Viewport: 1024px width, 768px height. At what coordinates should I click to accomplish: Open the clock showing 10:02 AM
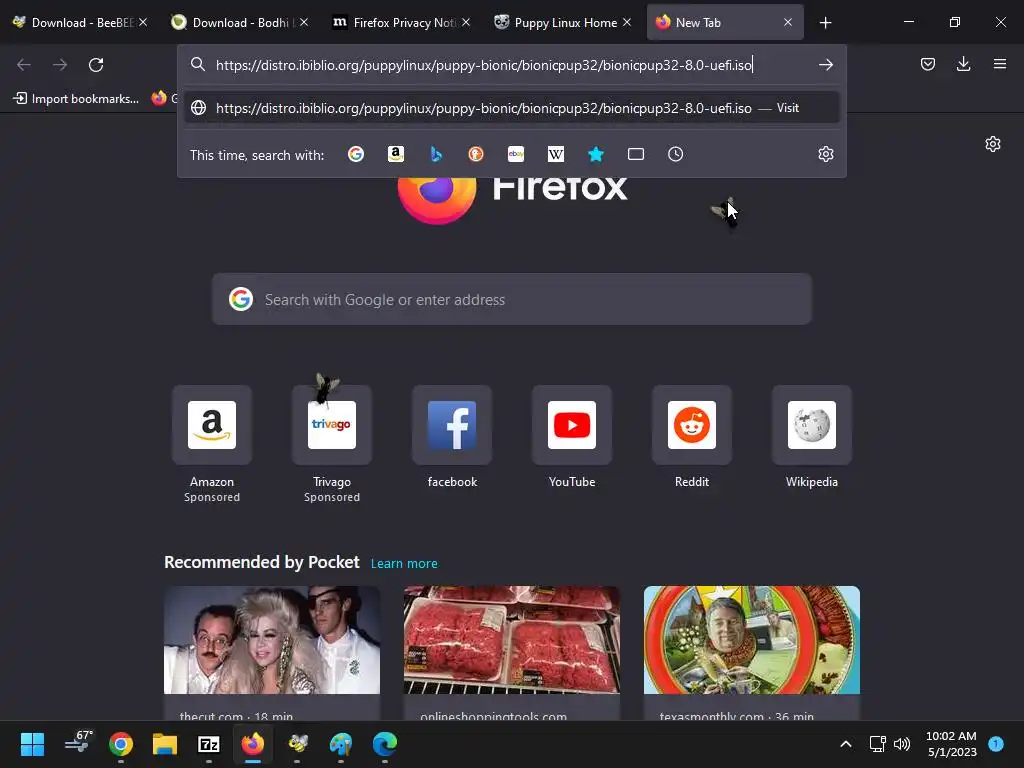coord(951,744)
